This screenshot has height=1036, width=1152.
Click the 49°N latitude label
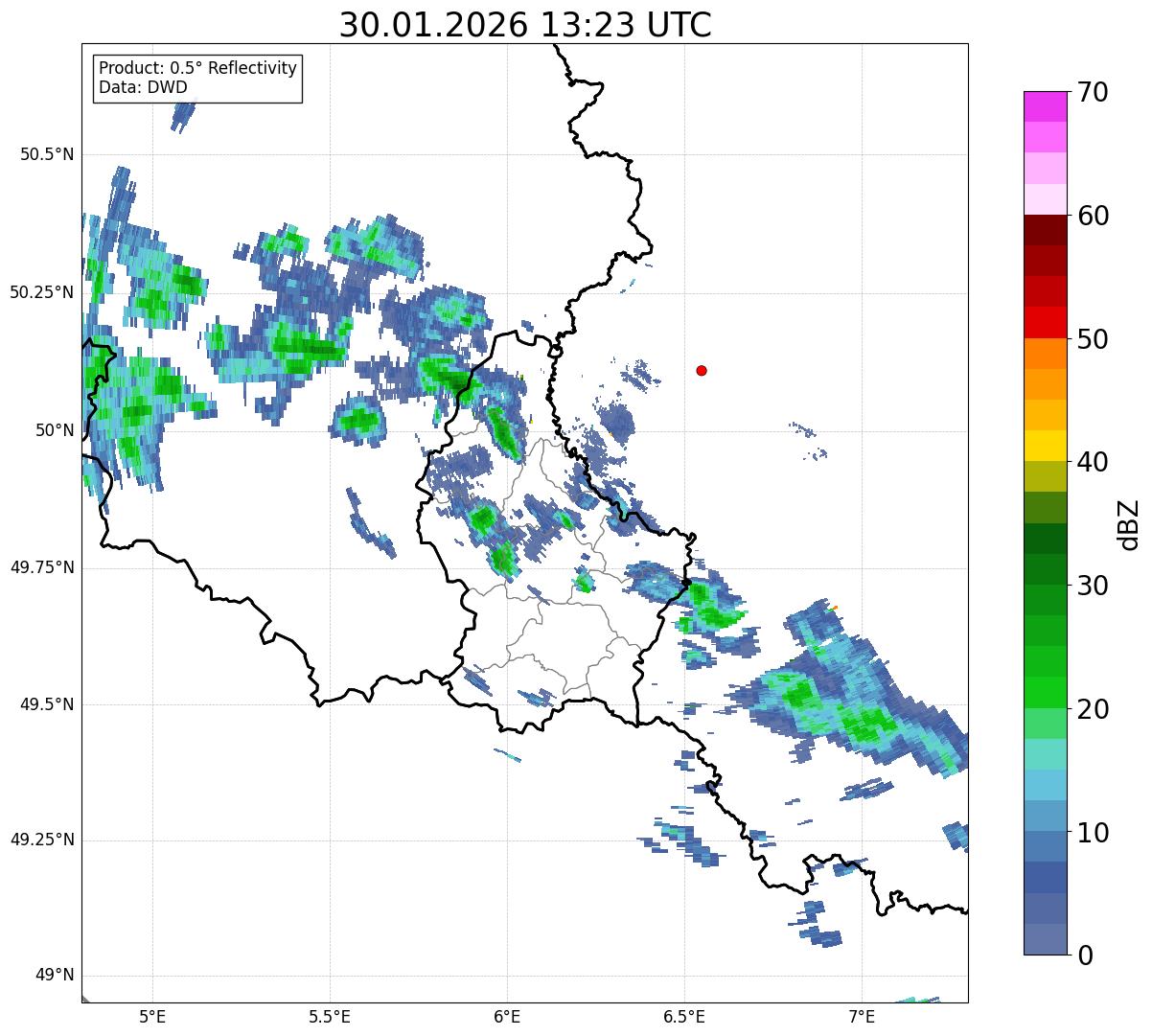click(x=54, y=976)
